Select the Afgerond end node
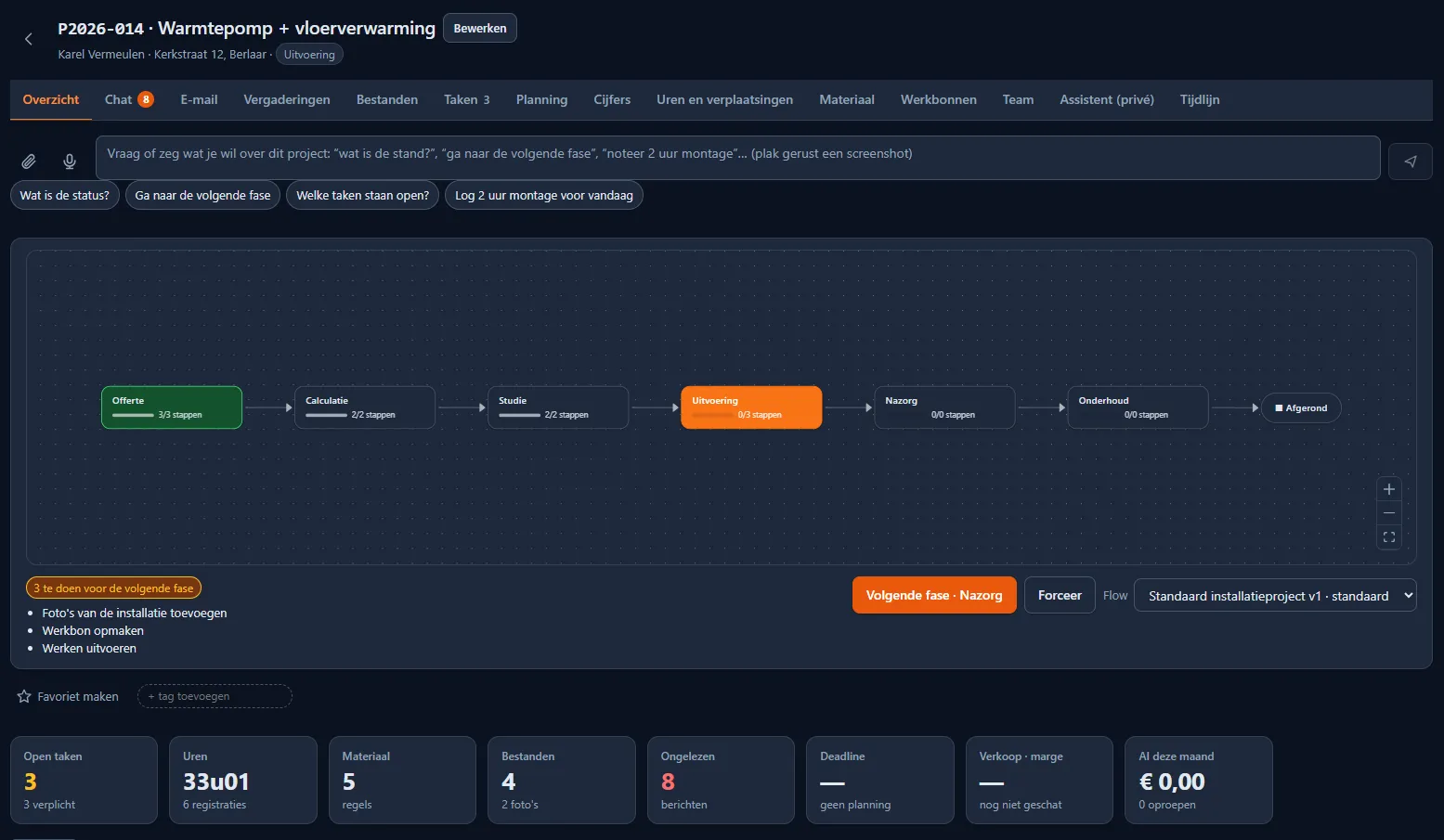Viewport: 1444px width, 840px height. click(x=1301, y=407)
